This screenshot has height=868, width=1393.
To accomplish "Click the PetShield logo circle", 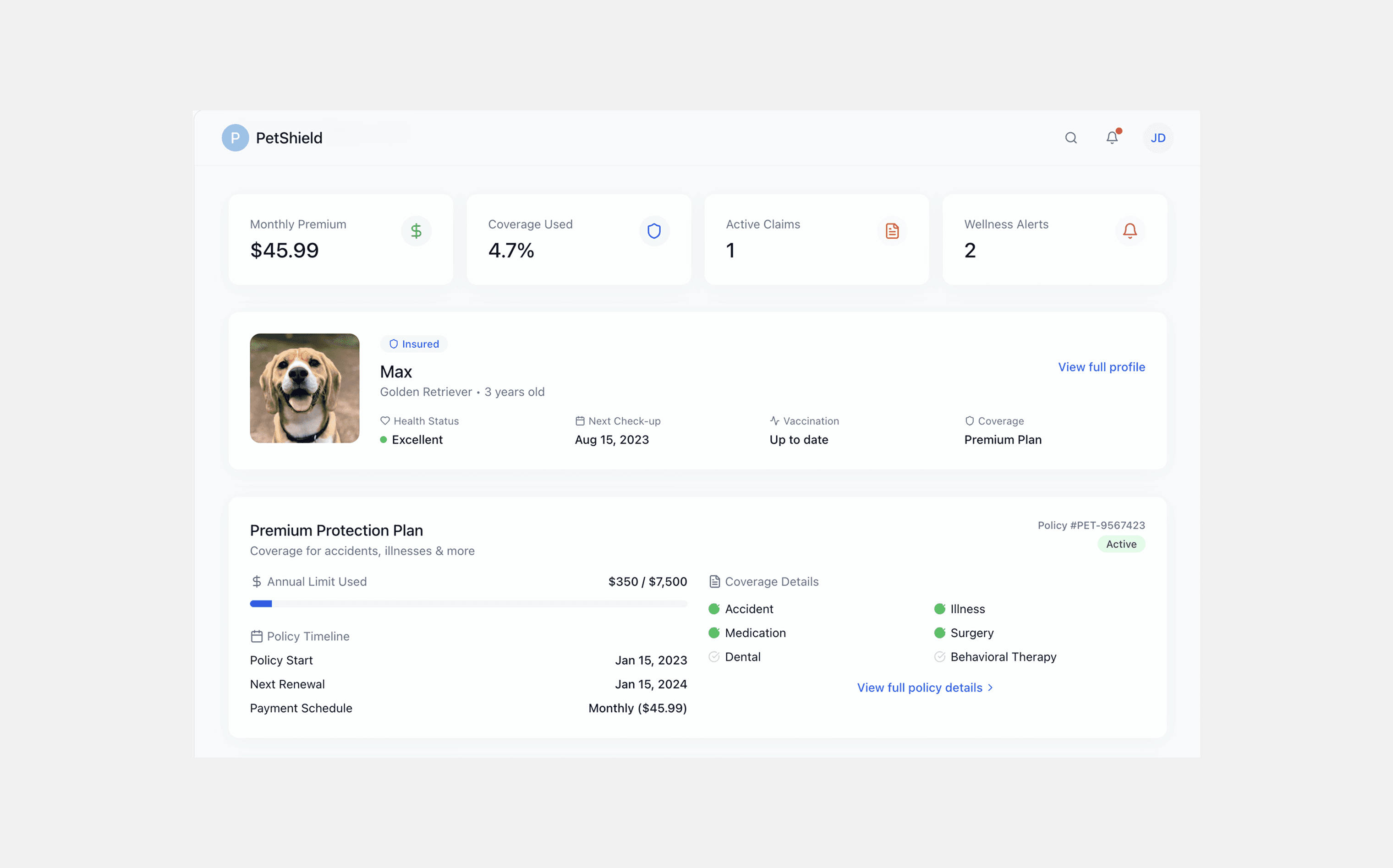I will tap(236, 138).
